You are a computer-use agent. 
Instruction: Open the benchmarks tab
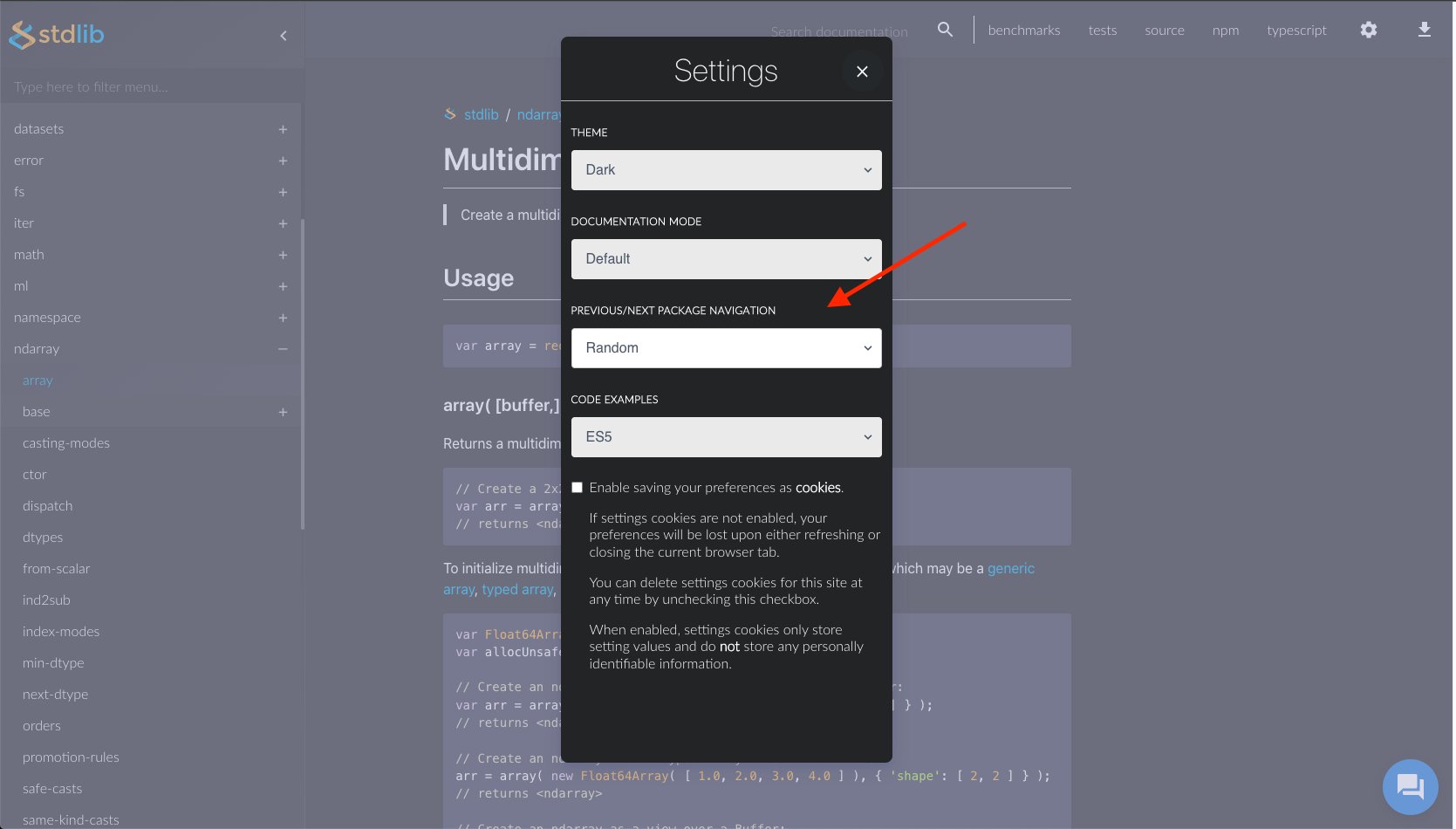point(1024,30)
